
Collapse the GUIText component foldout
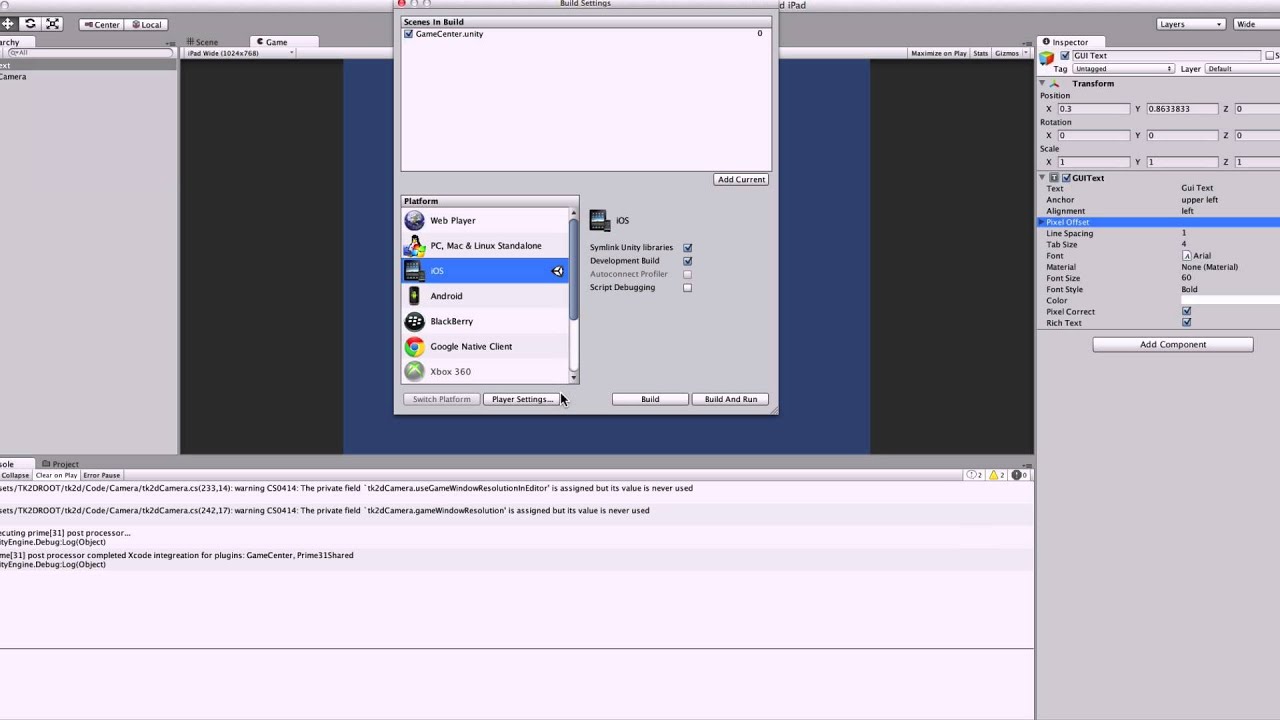point(1042,178)
